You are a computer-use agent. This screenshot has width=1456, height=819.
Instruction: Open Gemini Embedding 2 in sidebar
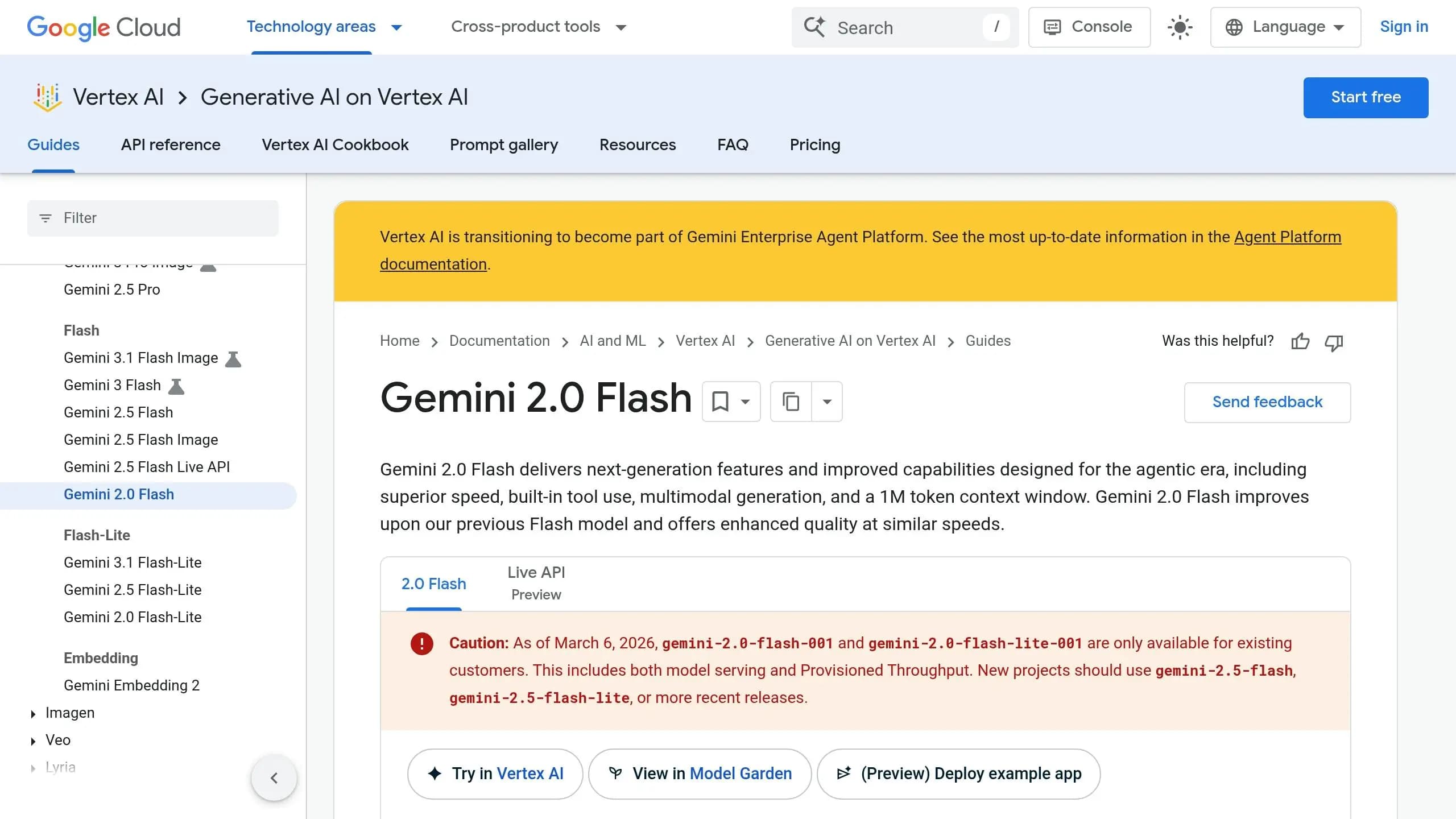point(132,685)
